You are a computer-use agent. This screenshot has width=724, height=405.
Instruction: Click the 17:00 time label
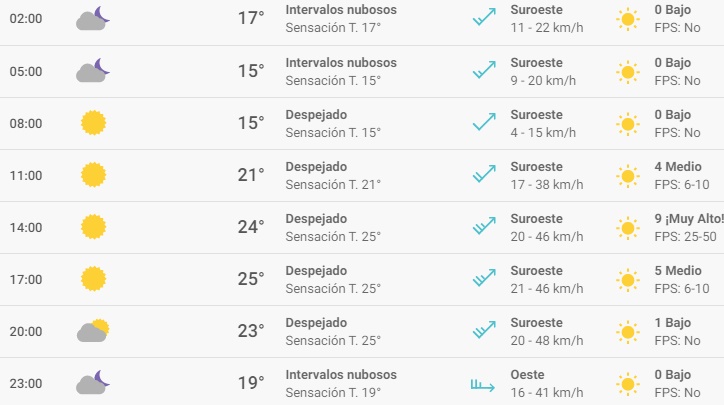[x=26, y=279]
